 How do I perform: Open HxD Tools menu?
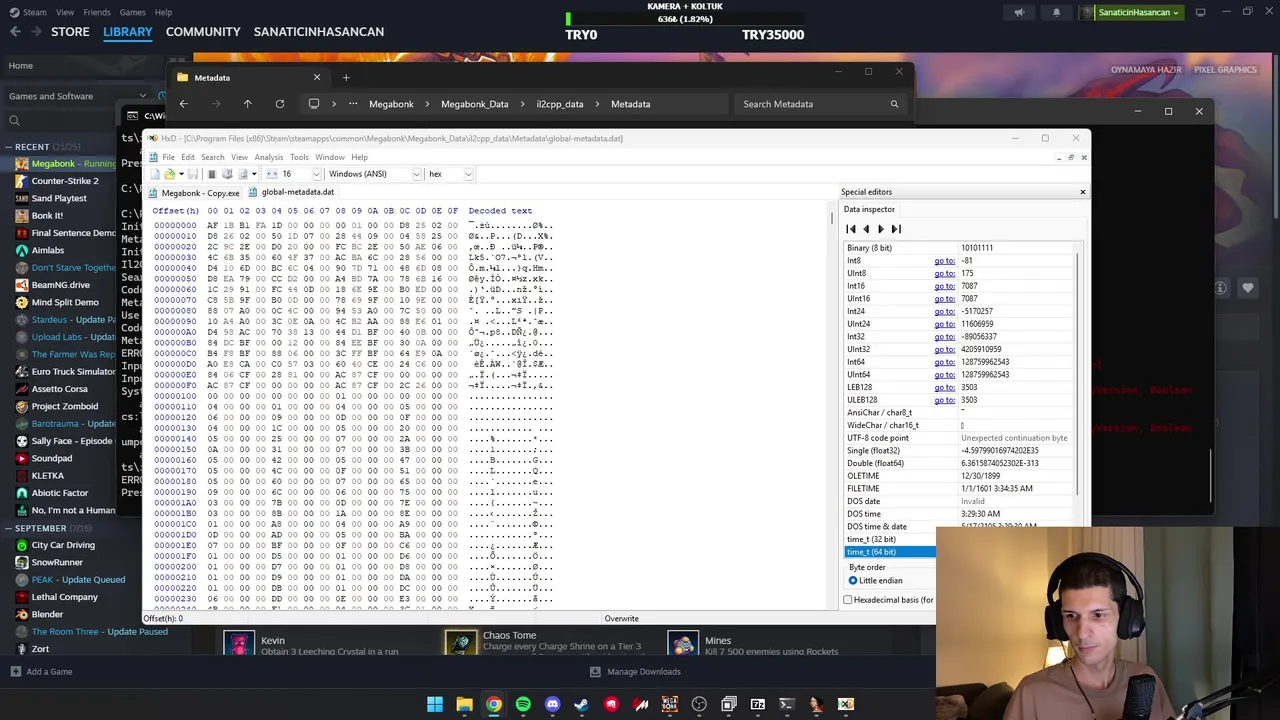299,157
